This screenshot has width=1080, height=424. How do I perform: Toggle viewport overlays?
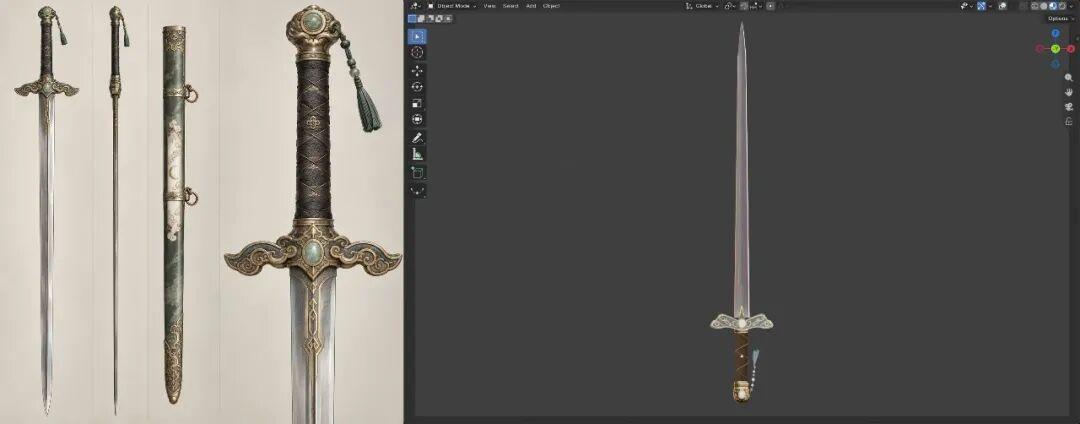(x=1003, y=6)
